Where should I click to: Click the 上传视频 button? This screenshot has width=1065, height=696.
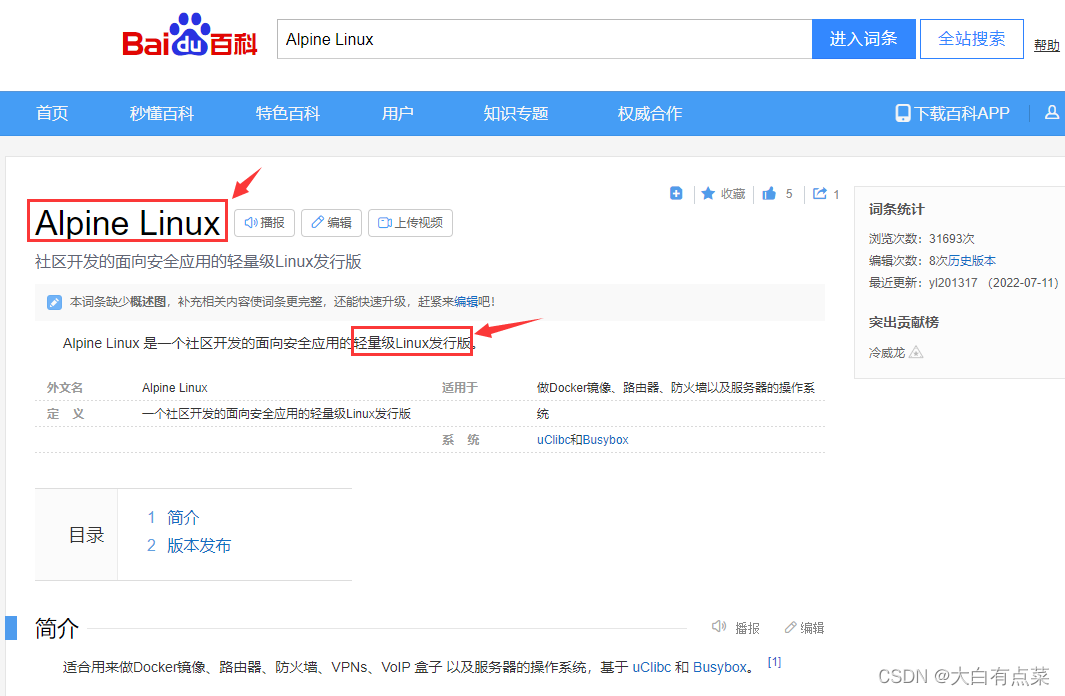click(410, 223)
